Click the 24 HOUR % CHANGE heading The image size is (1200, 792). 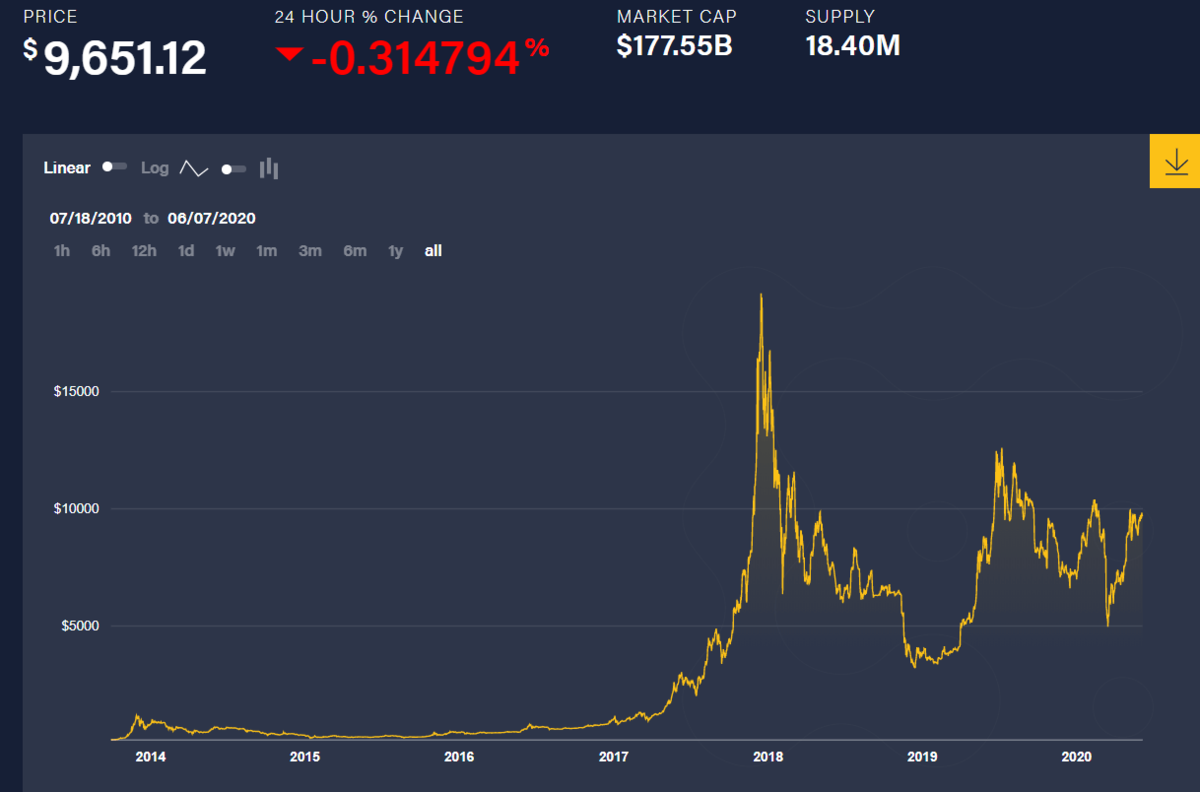pos(369,17)
